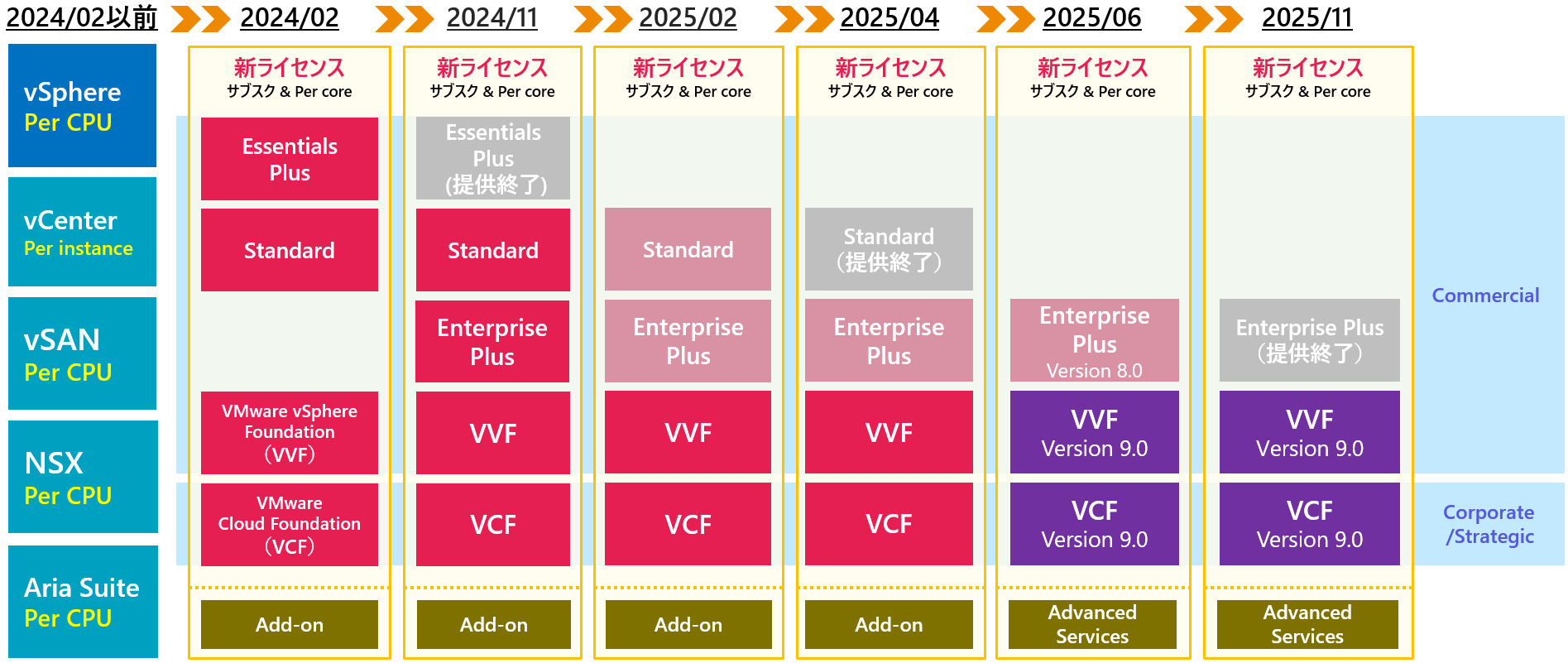The width and height of the screenshot is (1568, 668).
Task: Click the orange arrows before 2024/02
Action: 200,19
